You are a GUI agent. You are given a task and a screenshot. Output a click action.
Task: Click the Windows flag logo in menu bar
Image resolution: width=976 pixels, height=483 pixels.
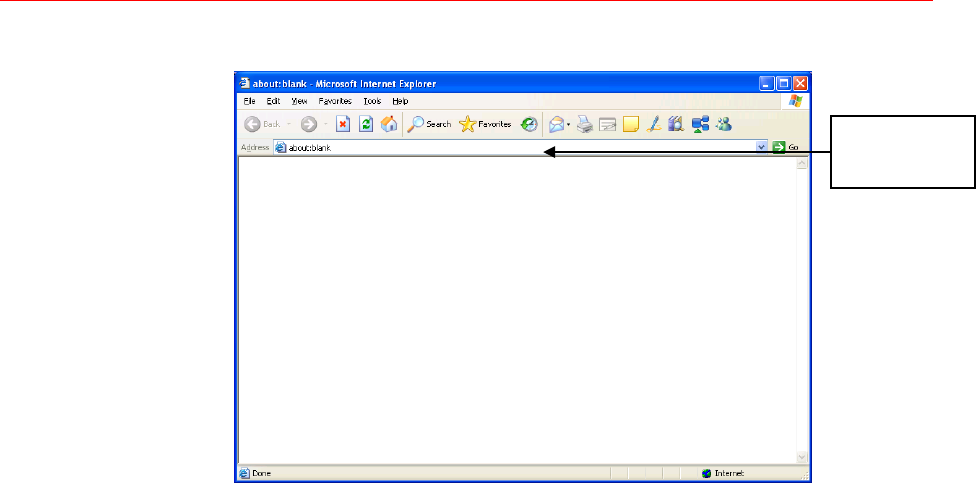point(795,101)
